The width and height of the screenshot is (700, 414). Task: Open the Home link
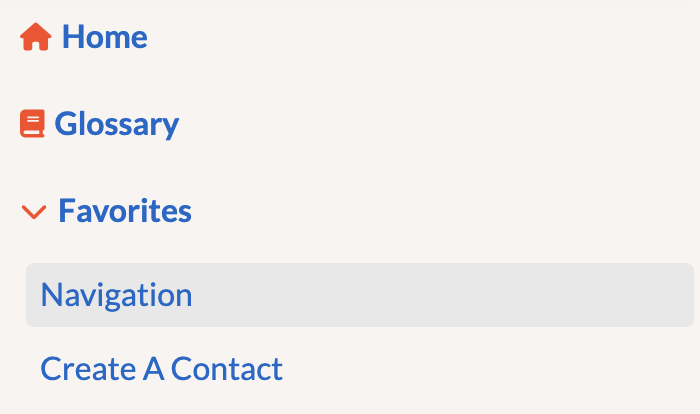(x=104, y=38)
